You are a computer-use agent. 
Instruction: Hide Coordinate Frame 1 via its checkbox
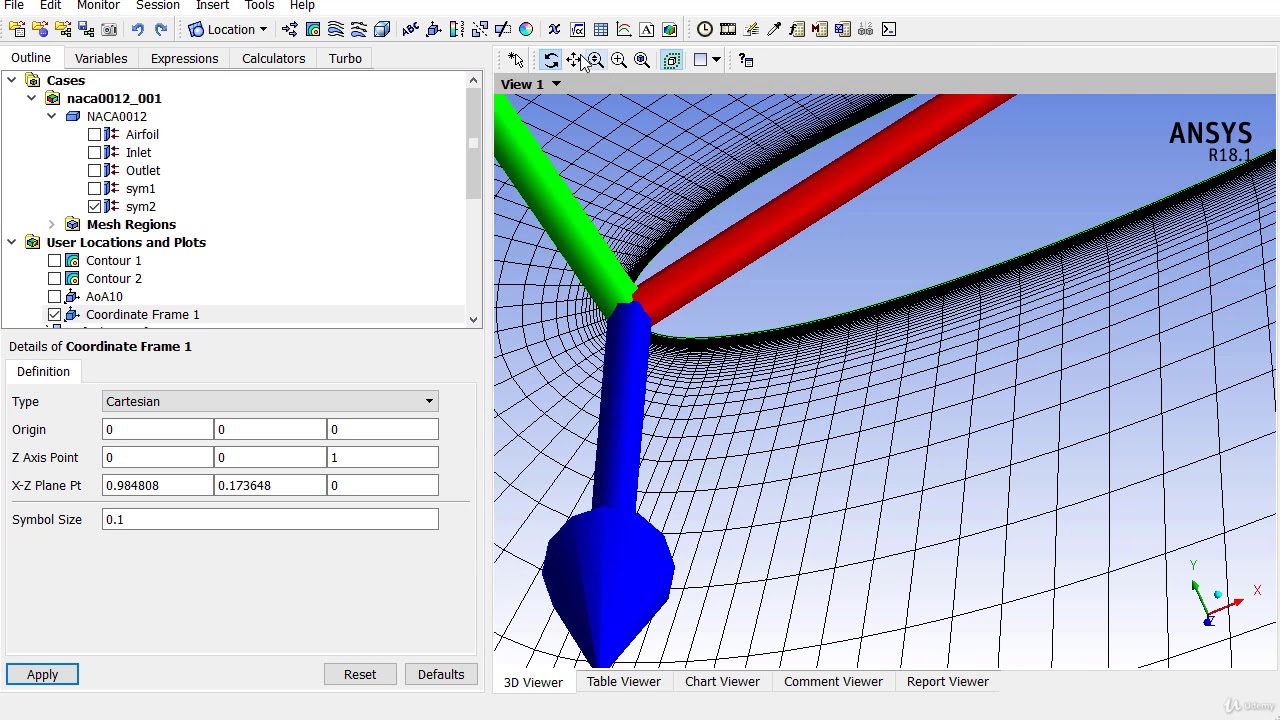point(54,314)
